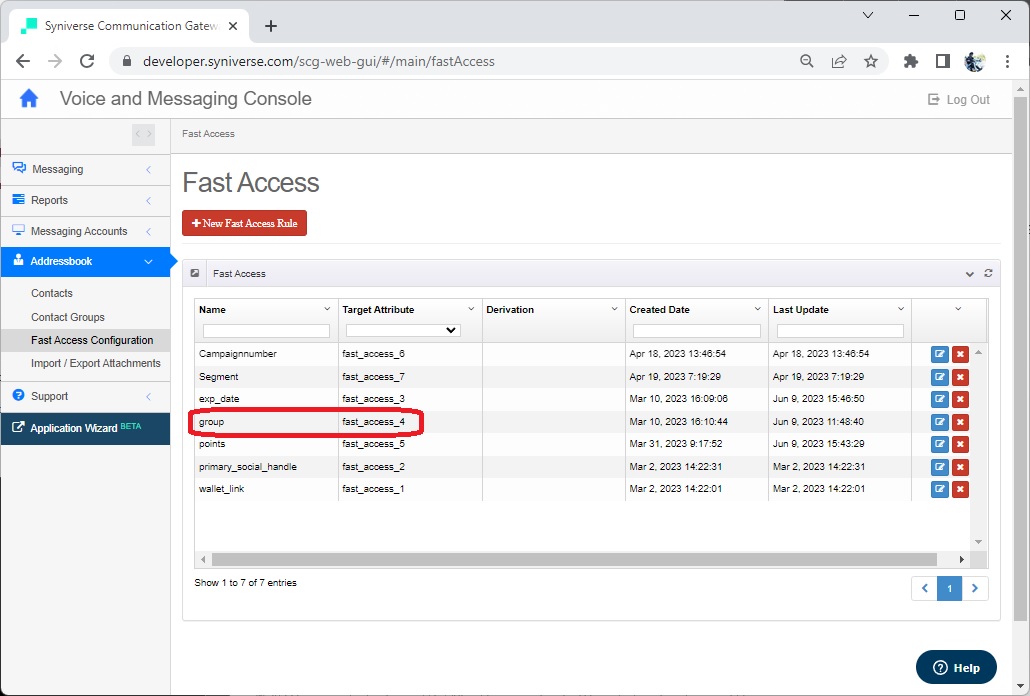Open Contact Groups in the sidebar
Image resolution: width=1030 pixels, height=696 pixels.
(x=68, y=317)
